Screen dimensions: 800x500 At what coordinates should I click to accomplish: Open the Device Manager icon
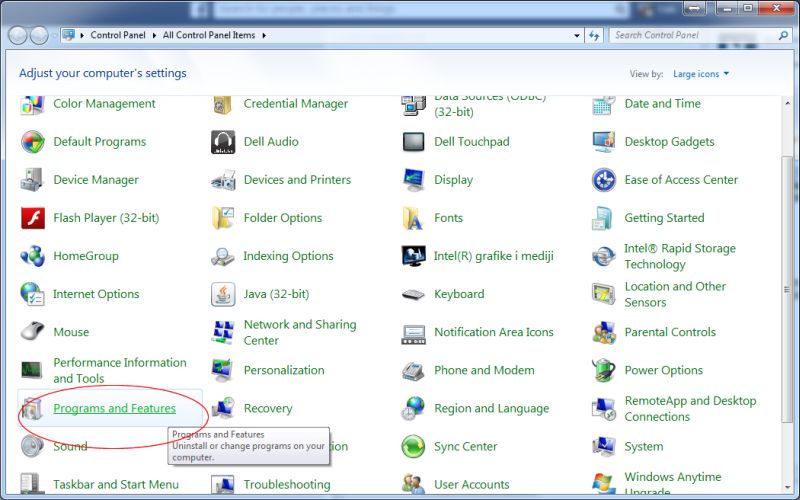[x=32, y=180]
